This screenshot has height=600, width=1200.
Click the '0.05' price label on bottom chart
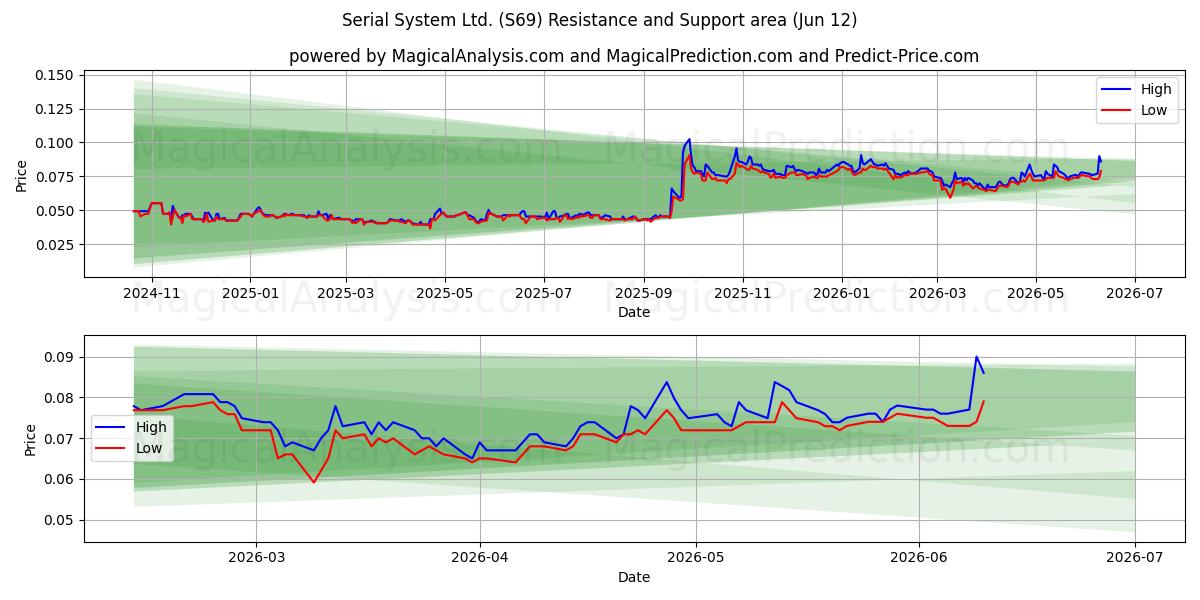60,520
